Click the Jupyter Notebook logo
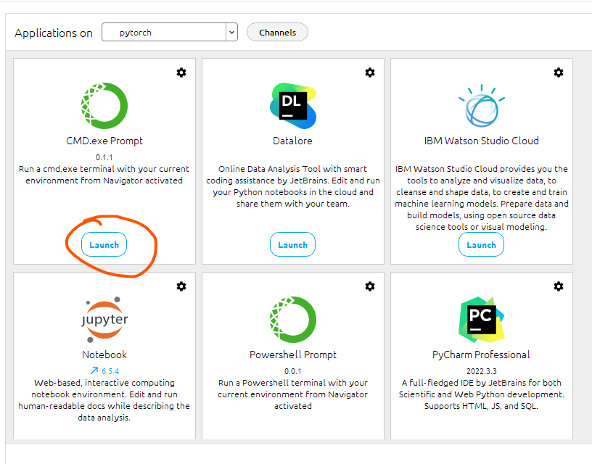This screenshot has height=464, width=592. coord(104,319)
